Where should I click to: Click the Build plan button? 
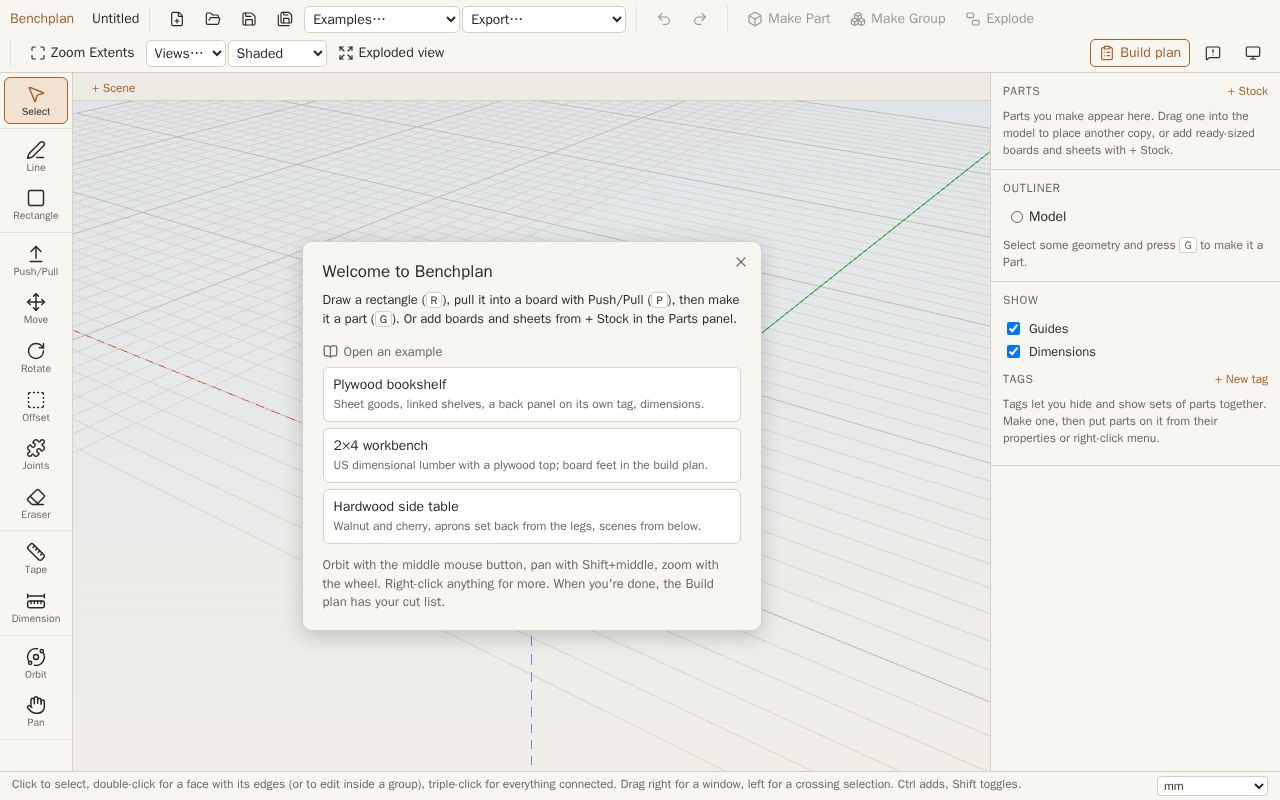coord(1140,53)
